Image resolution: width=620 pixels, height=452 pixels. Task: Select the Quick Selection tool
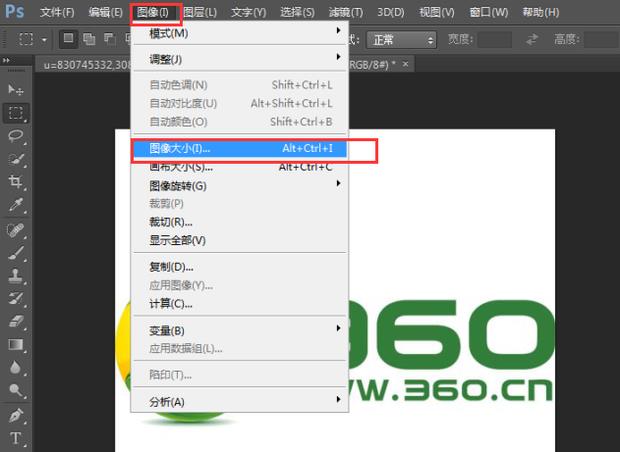pos(16,159)
